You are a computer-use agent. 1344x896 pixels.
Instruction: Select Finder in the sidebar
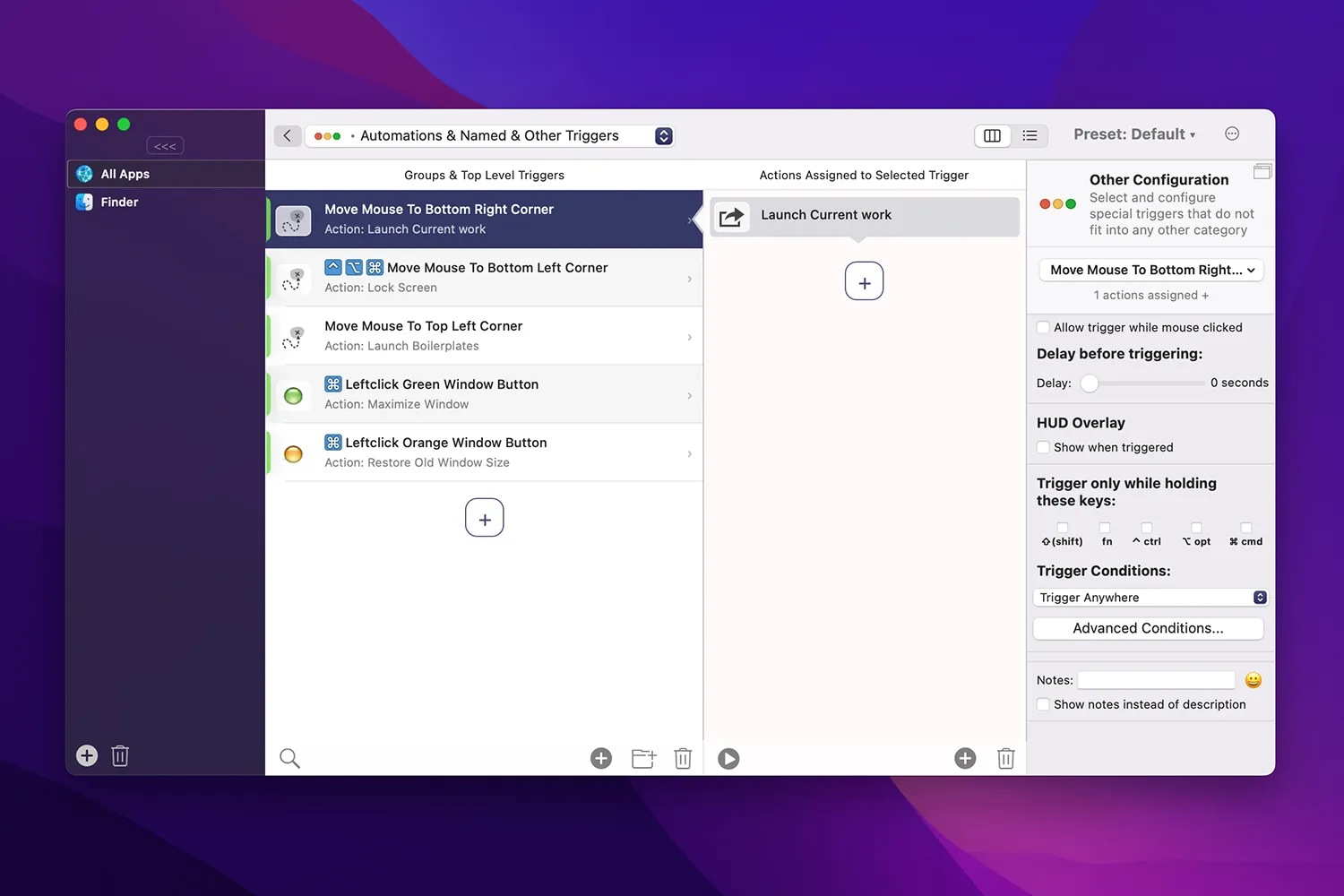[119, 202]
